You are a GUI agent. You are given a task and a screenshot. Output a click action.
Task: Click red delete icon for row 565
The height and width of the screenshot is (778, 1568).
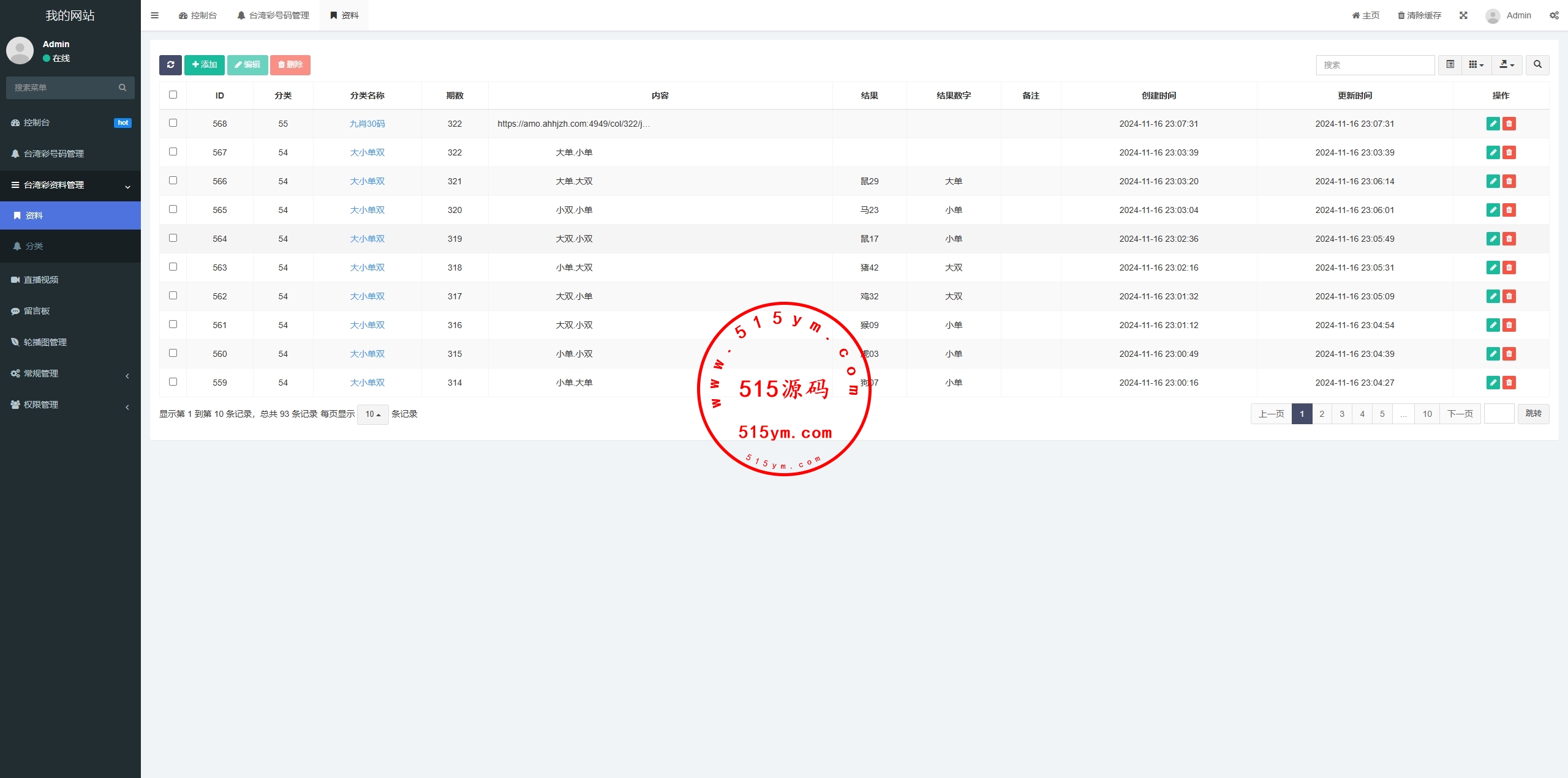tap(1509, 210)
